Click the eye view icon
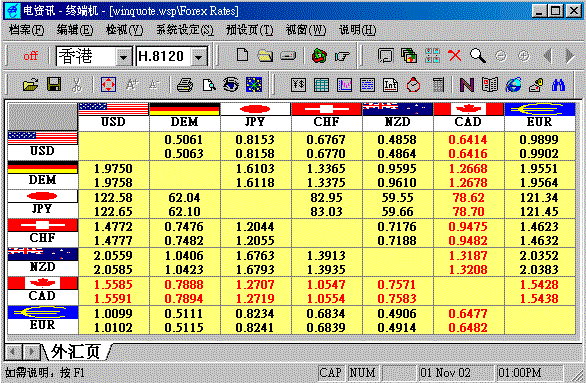586x383 pixels. click(231, 84)
